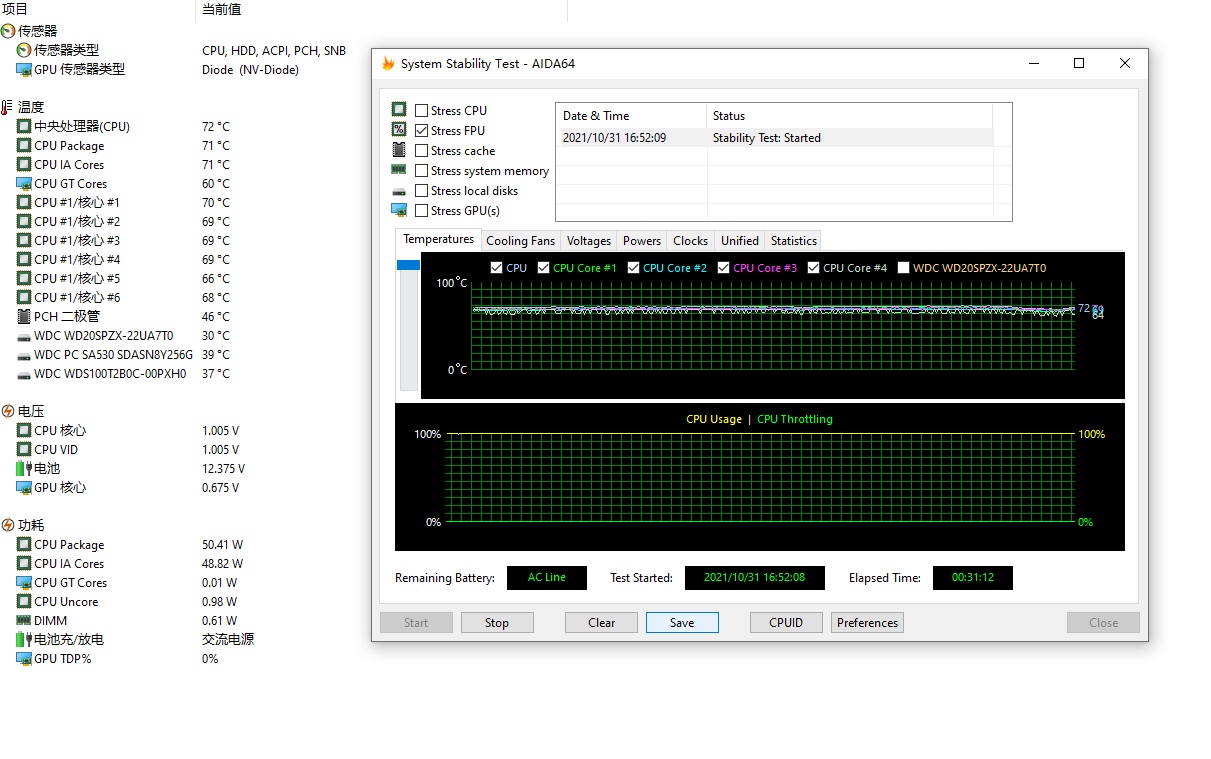Uncheck the Stress FPU checkbox
This screenshot has height=759, width=1211.
click(421, 131)
